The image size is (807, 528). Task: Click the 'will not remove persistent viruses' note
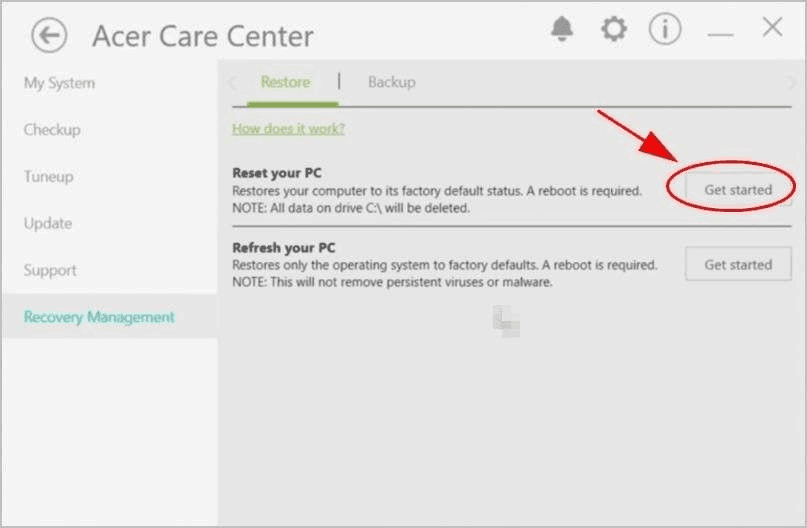(x=392, y=282)
